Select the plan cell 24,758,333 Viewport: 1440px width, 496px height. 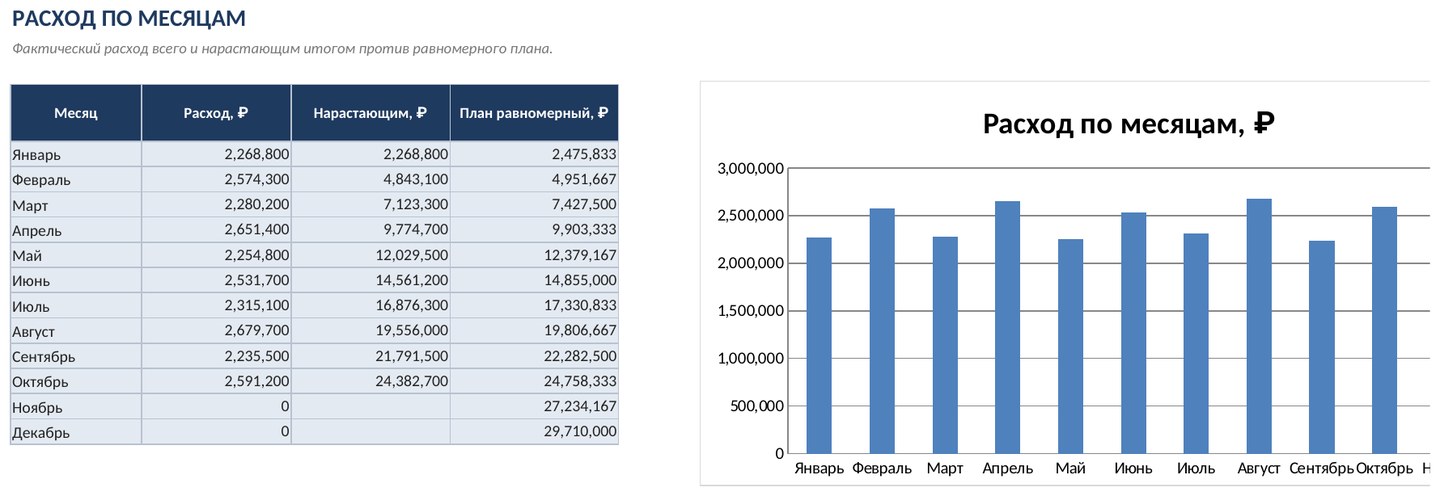[534, 382]
